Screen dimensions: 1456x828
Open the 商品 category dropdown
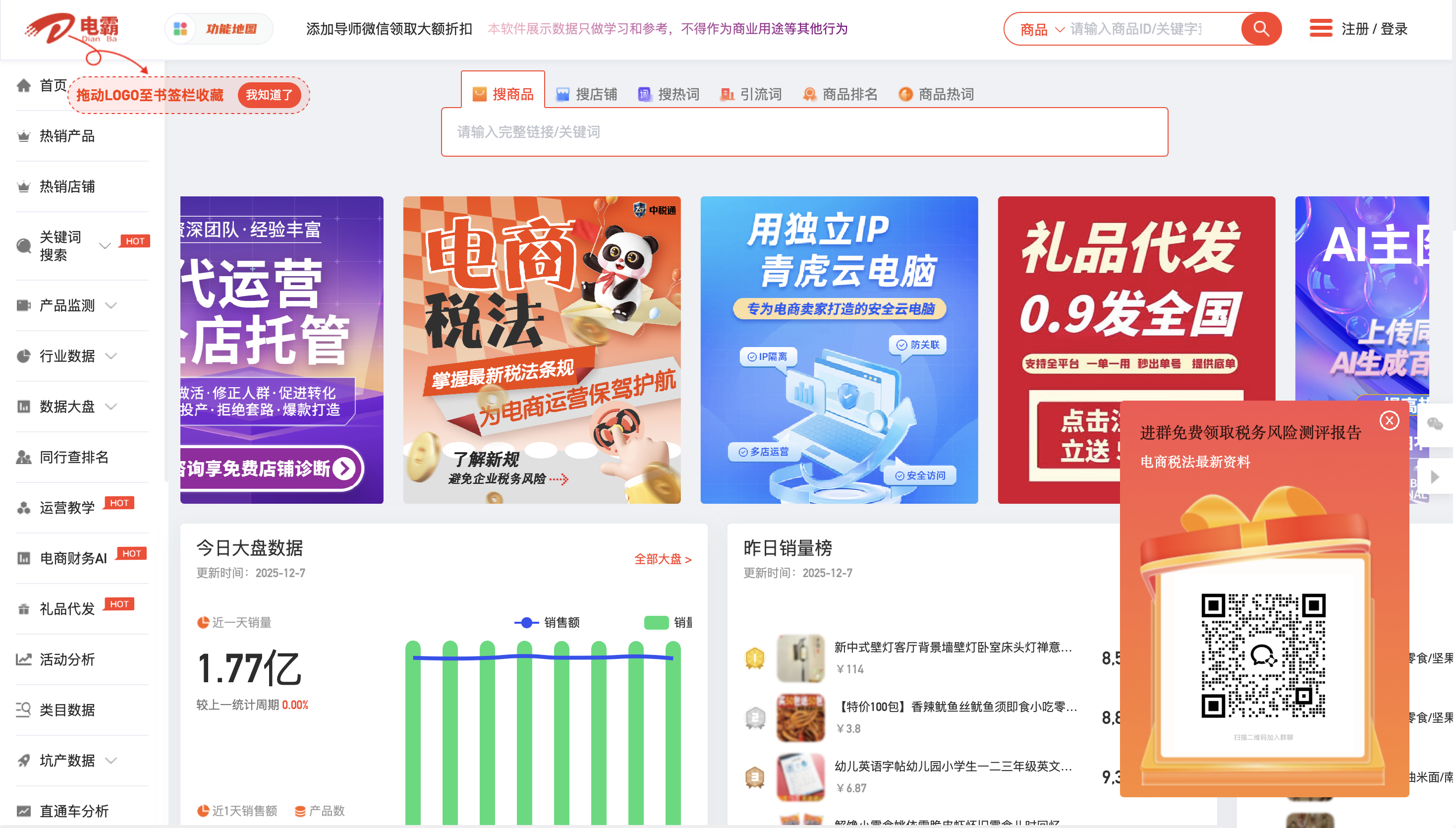click(1041, 29)
